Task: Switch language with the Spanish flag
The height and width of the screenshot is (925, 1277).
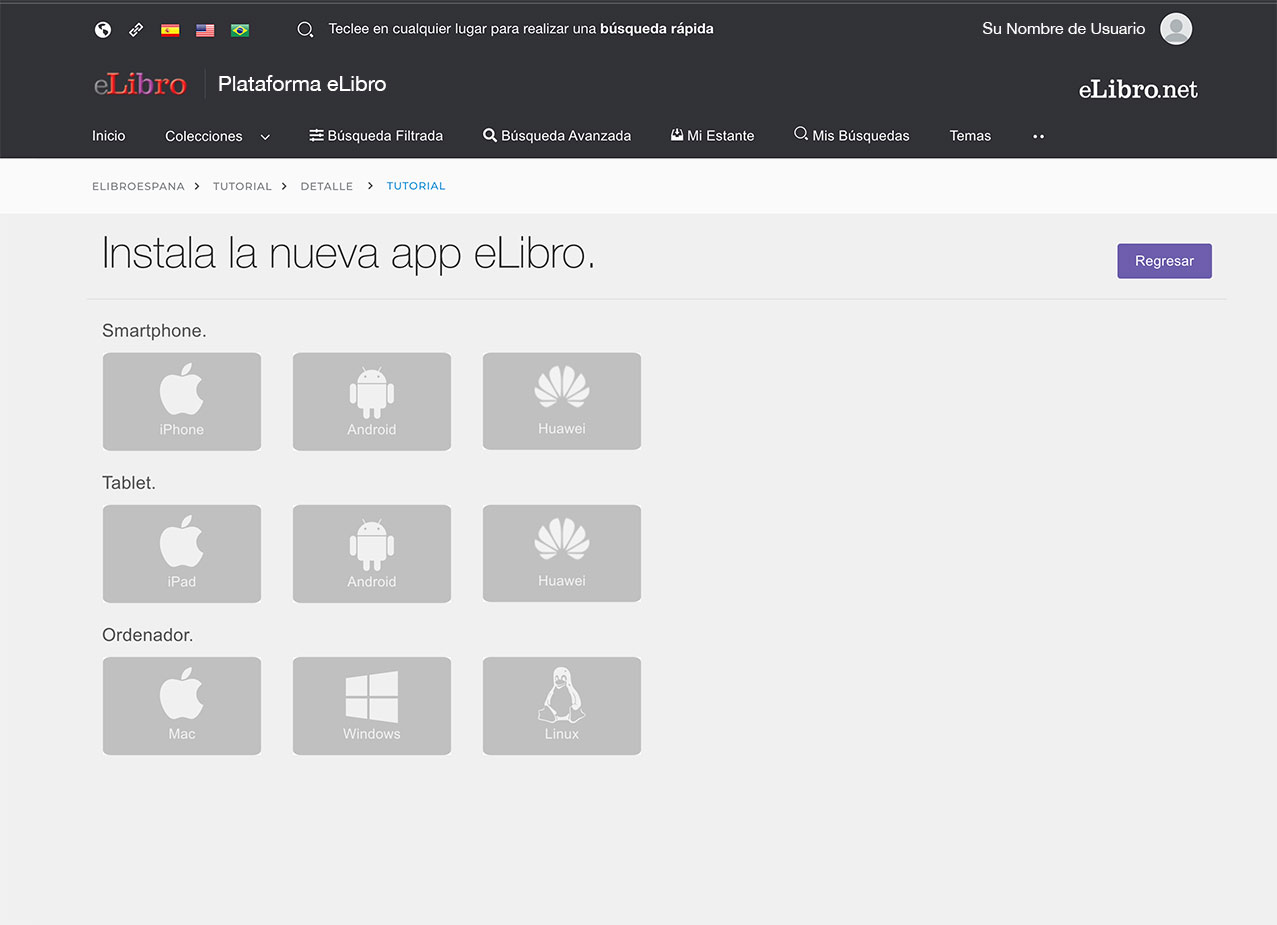Action: (x=171, y=30)
